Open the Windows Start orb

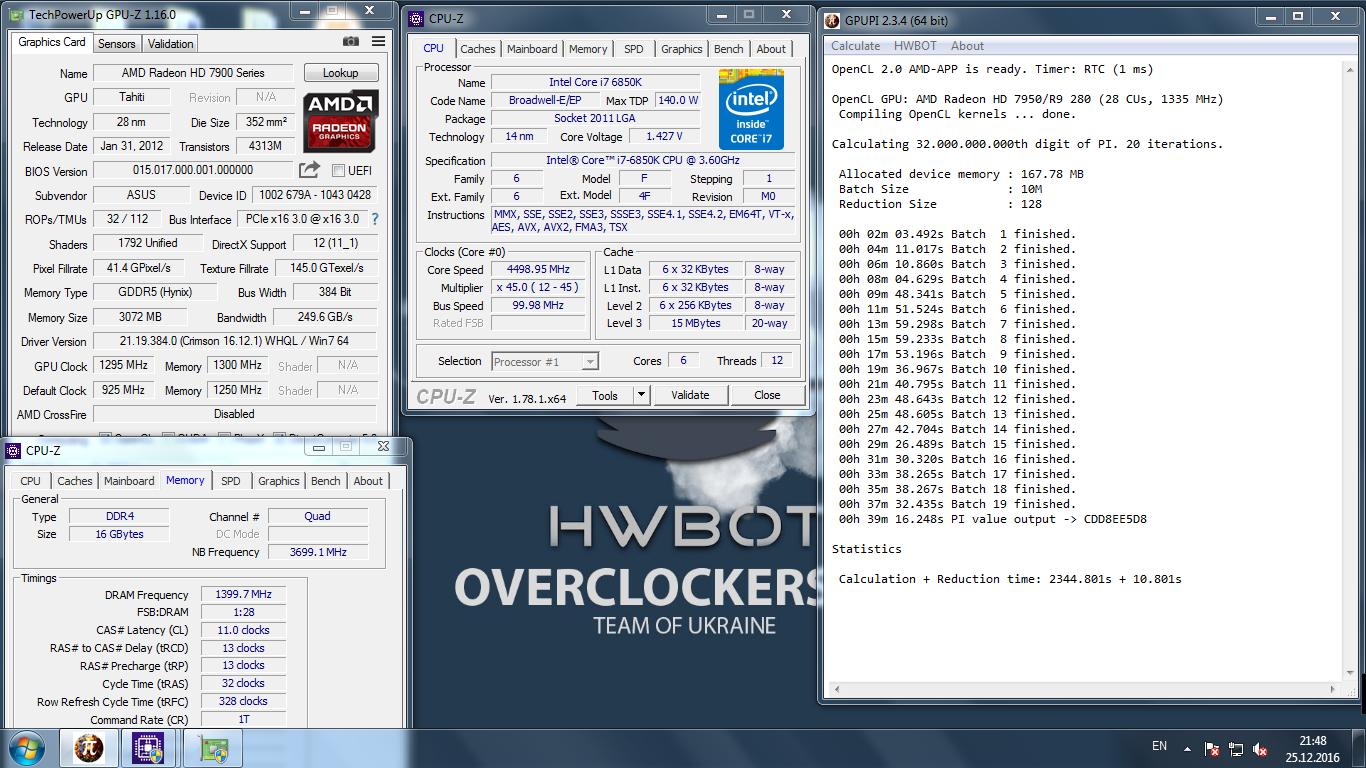click(x=25, y=748)
